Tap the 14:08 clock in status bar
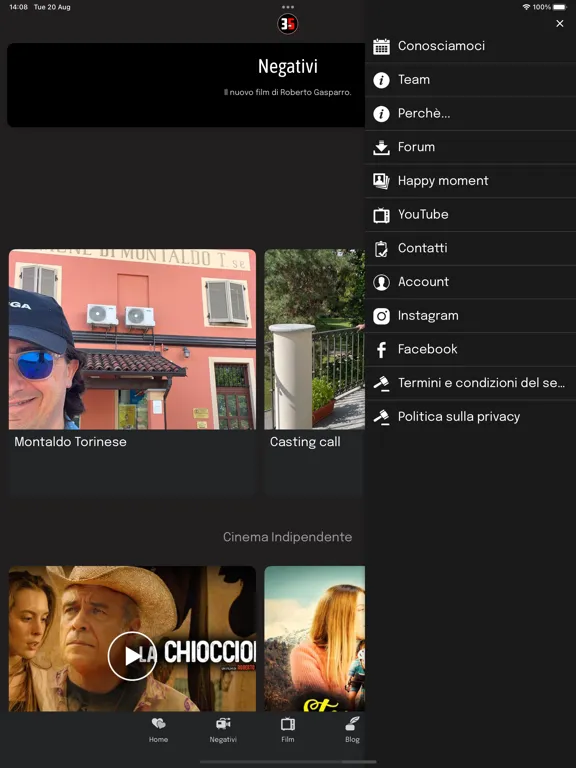The height and width of the screenshot is (768, 576). point(19,7)
